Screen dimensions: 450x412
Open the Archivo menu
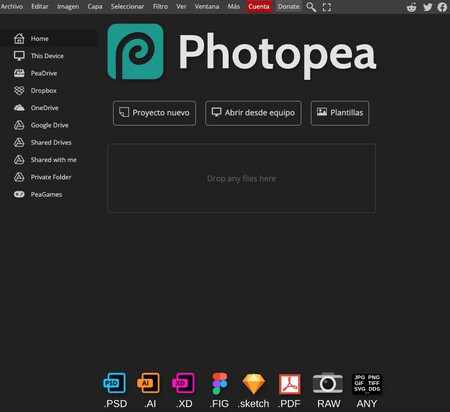(12, 7)
